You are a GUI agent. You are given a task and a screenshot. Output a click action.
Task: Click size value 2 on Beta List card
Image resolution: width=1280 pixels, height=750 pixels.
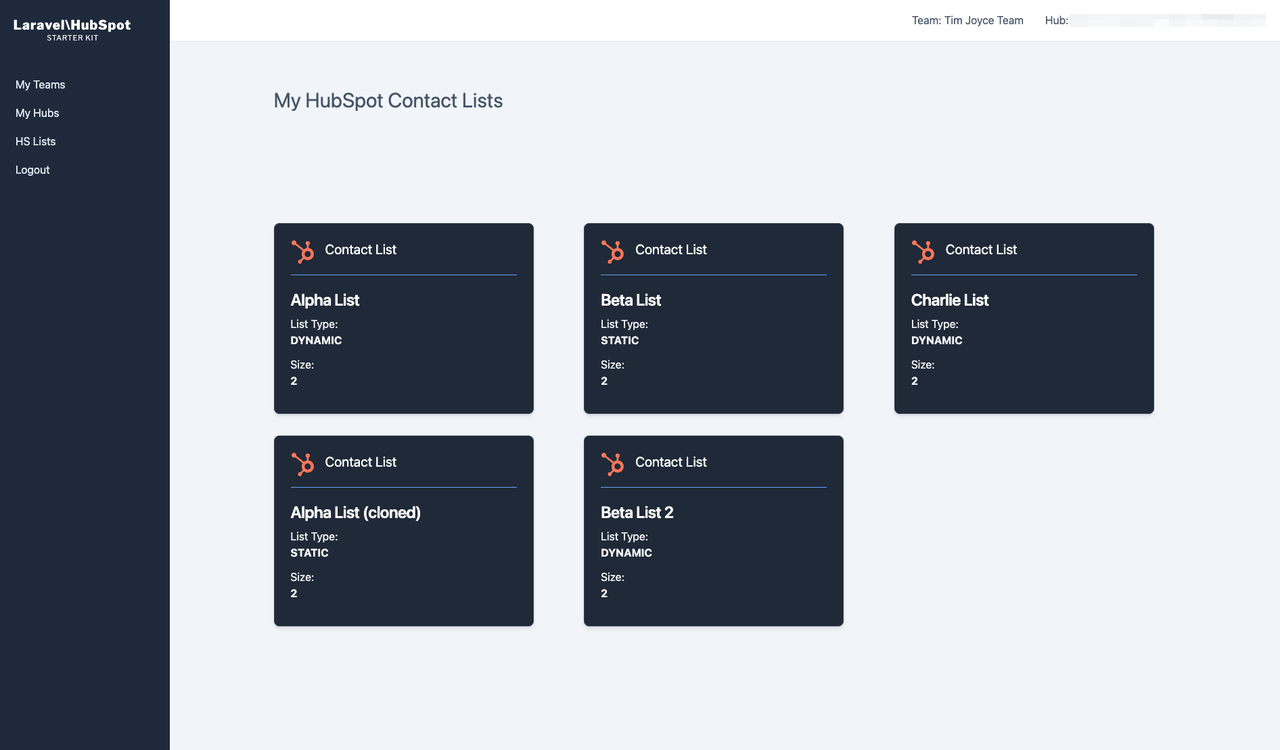[604, 381]
